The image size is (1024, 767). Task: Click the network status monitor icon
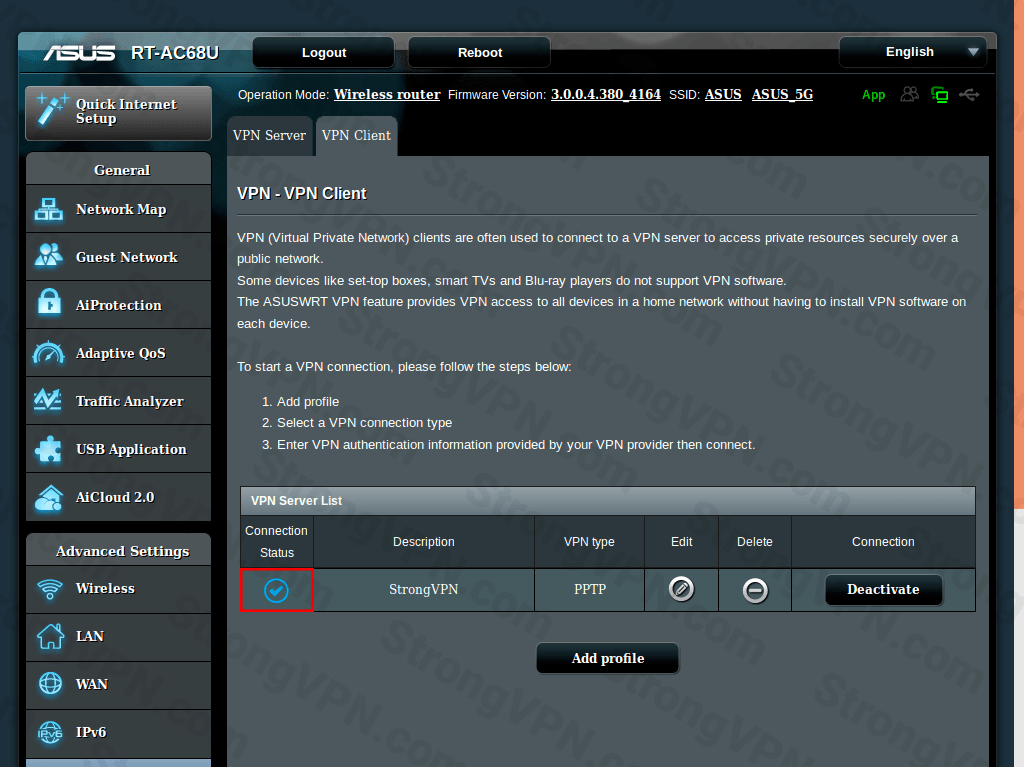[x=939, y=94]
